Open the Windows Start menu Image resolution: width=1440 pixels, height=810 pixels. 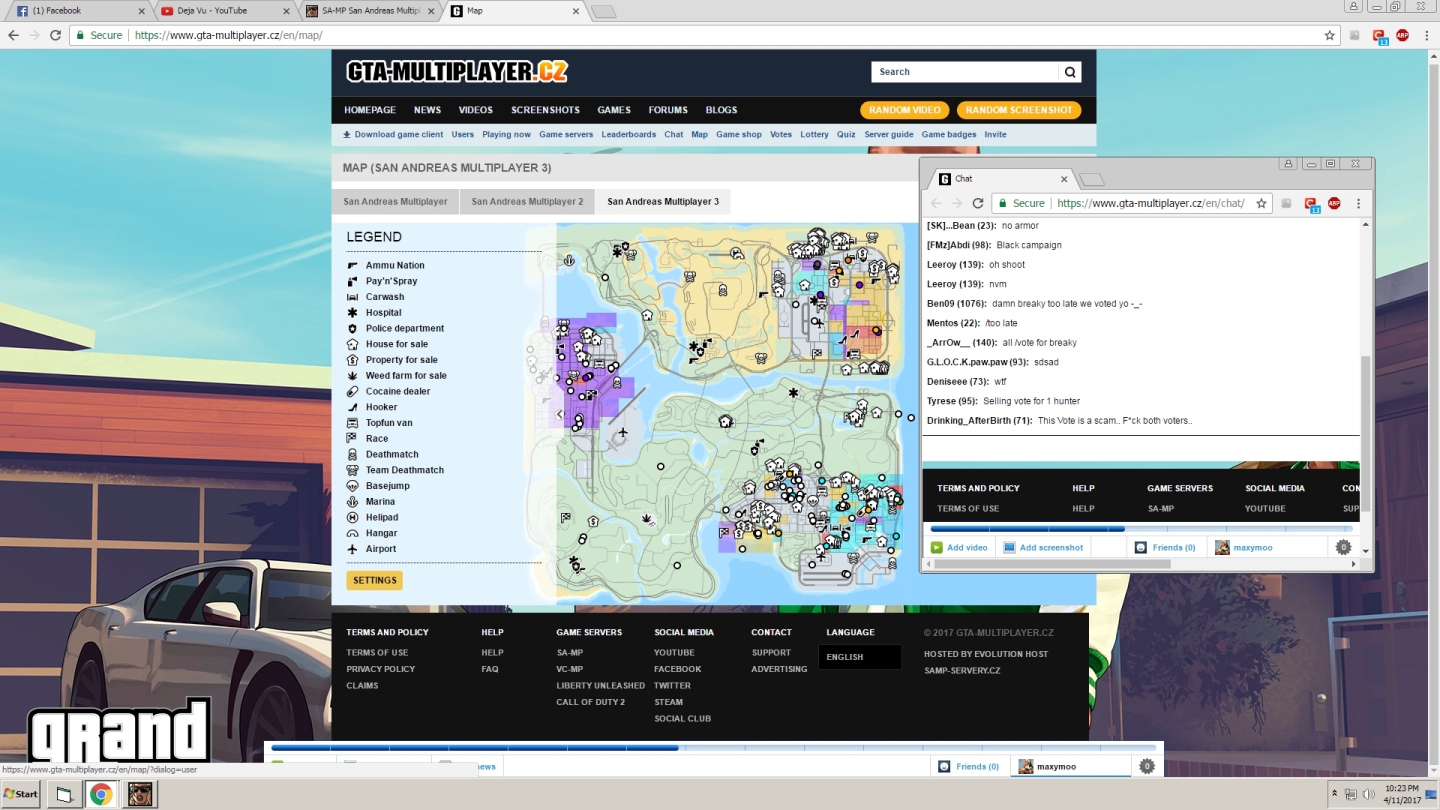coord(20,795)
